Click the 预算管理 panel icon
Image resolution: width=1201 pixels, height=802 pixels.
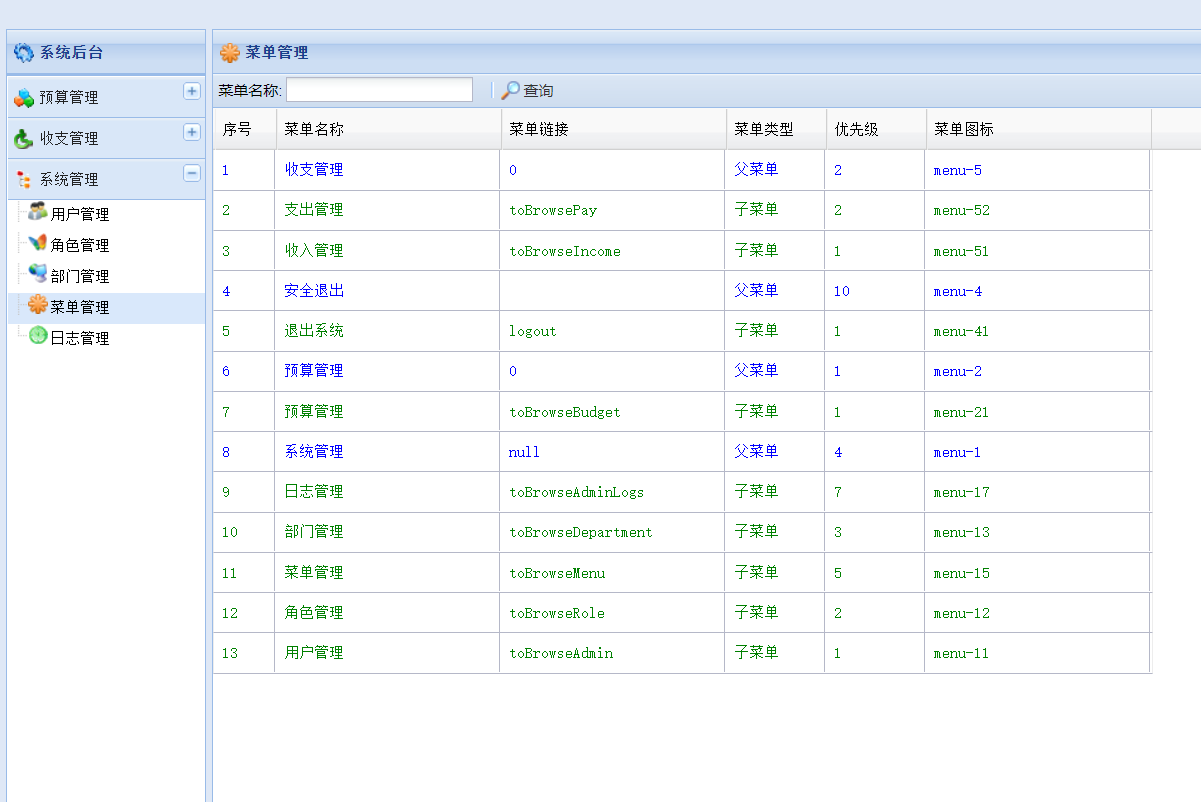click(24, 97)
